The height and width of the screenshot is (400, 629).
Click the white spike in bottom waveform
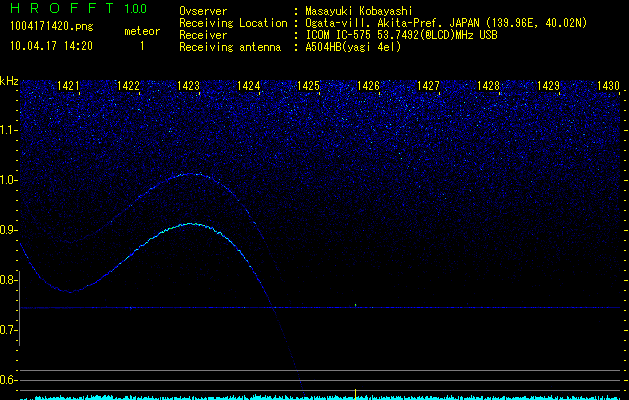click(355, 392)
